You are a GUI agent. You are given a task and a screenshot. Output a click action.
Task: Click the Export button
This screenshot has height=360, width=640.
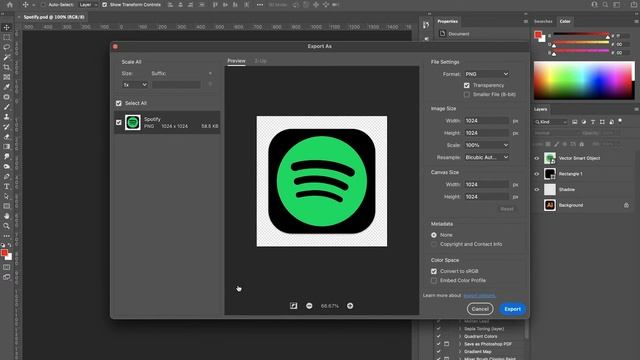coord(512,309)
